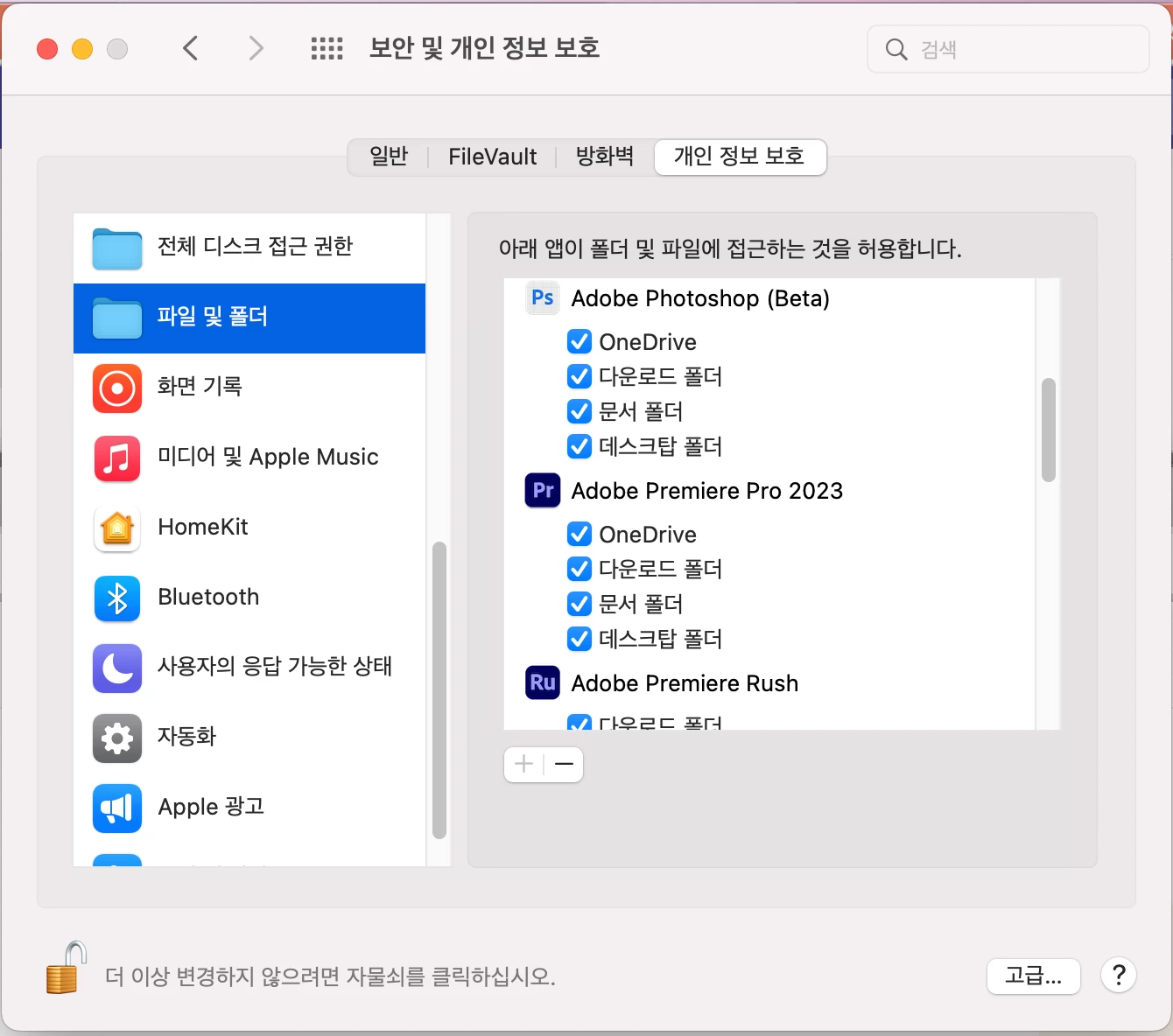Click the moon Focus icon
Screen dimensions: 1173x1036
click(117, 668)
